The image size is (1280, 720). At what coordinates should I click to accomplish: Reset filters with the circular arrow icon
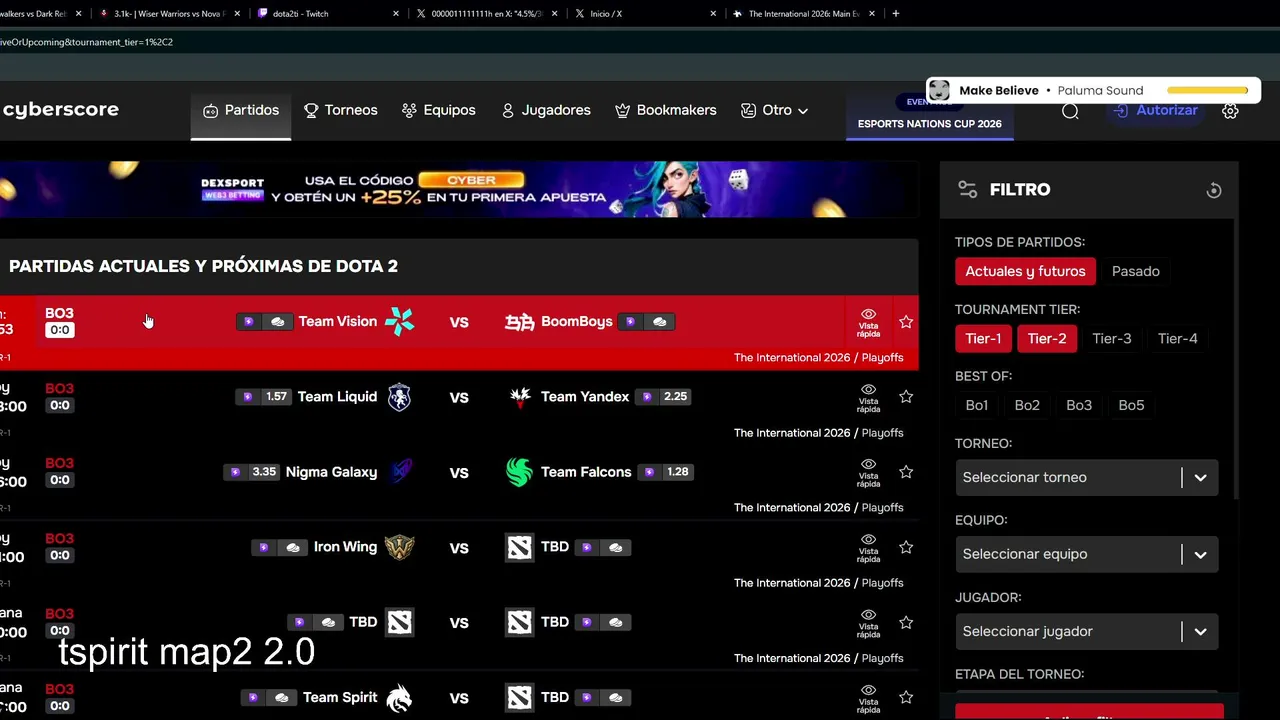pyautogui.click(x=1214, y=190)
